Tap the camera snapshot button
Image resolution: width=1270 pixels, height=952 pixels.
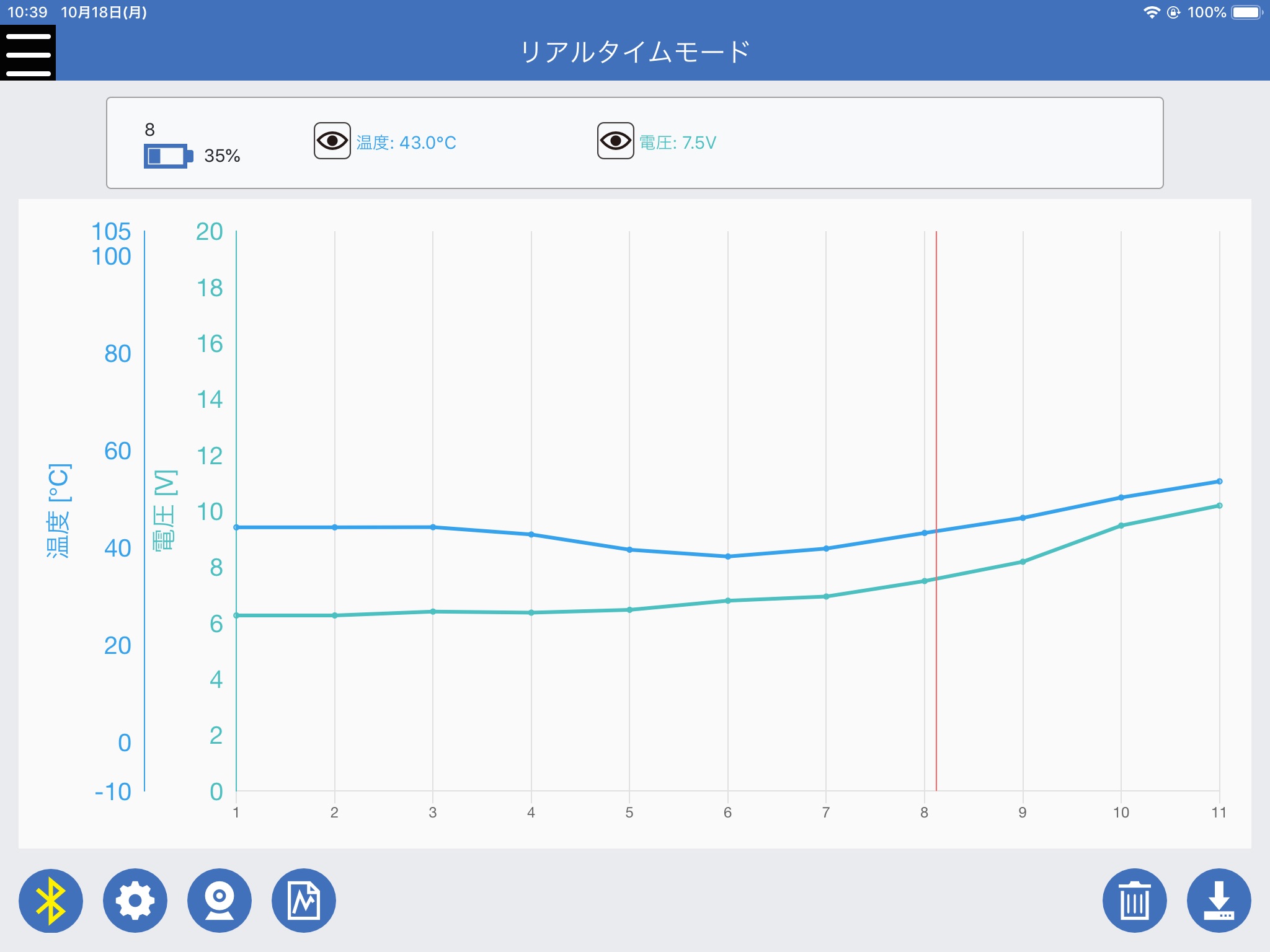(x=220, y=901)
